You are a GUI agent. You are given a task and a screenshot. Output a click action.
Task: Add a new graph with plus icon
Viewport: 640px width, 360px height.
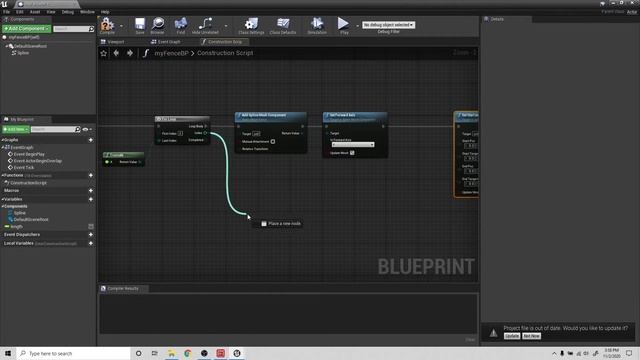point(91,140)
